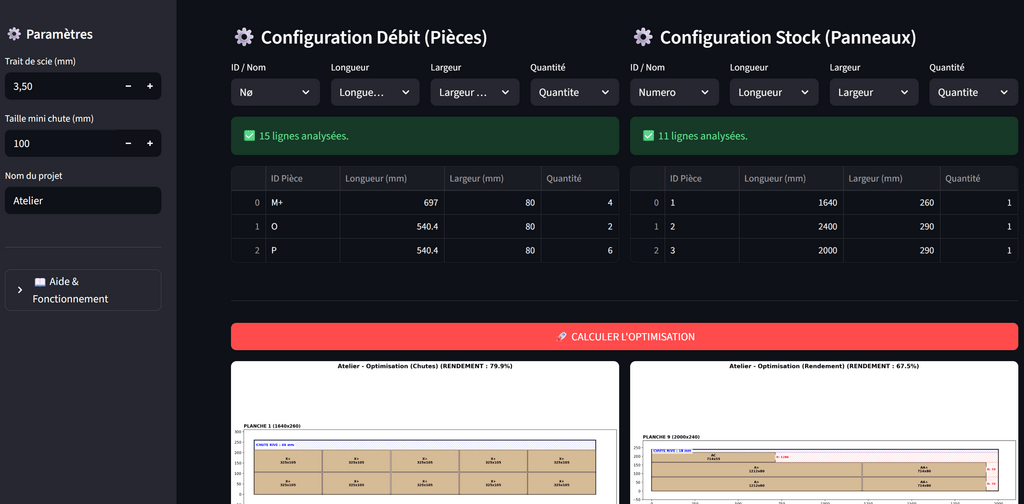Click the gear icon beside Paramètres
The image size is (1024, 504).
14,34
